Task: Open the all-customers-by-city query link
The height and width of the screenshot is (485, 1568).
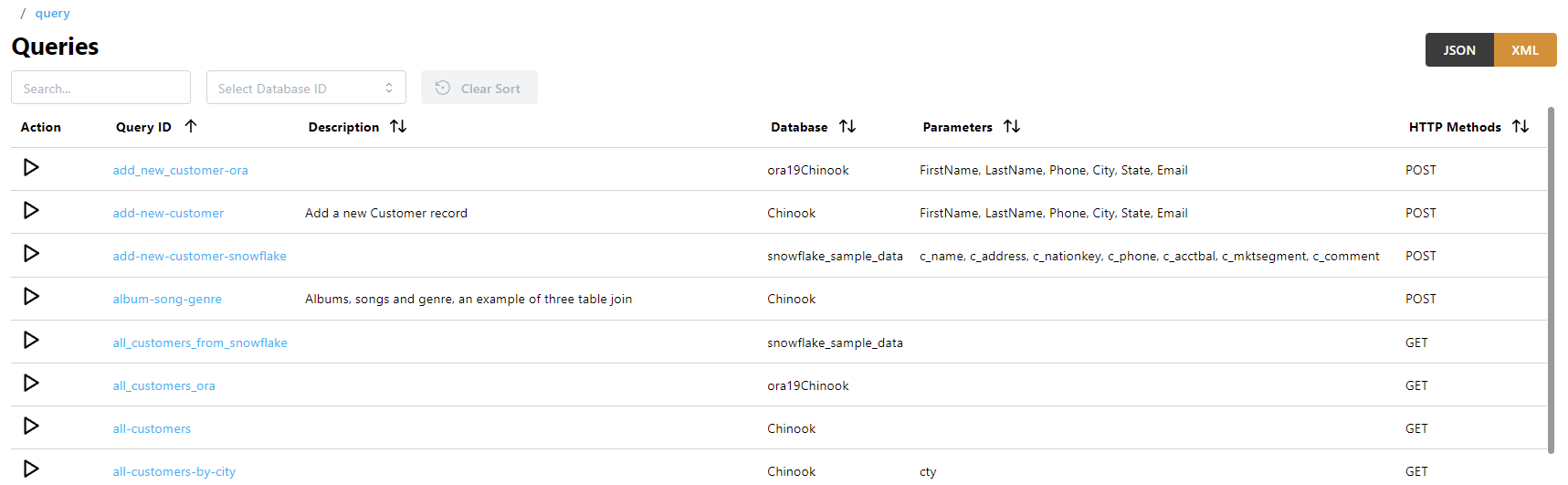Action: click(174, 471)
